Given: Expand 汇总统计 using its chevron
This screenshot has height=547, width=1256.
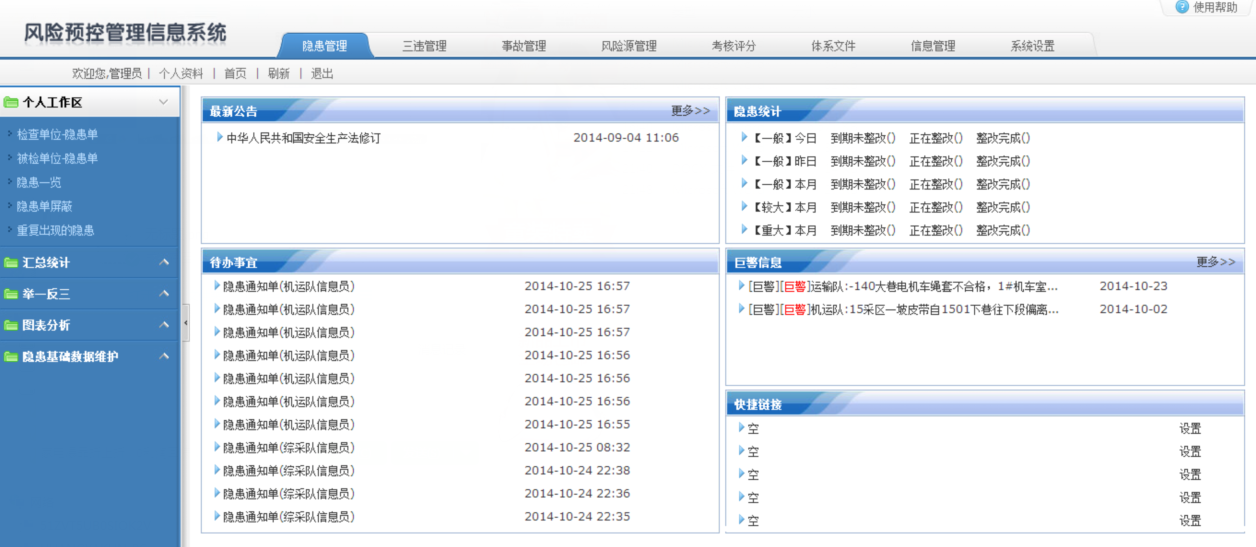Looking at the screenshot, I should (x=163, y=263).
